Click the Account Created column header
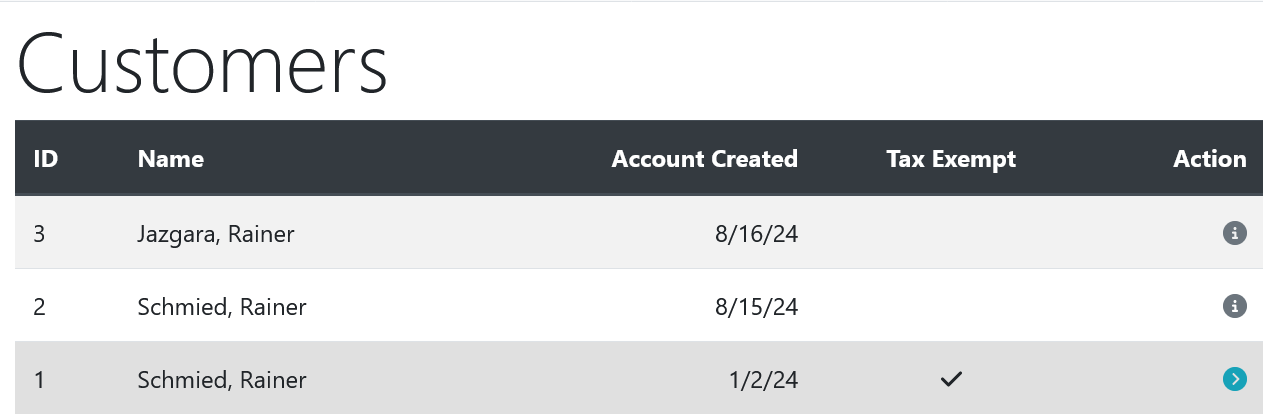 point(705,159)
